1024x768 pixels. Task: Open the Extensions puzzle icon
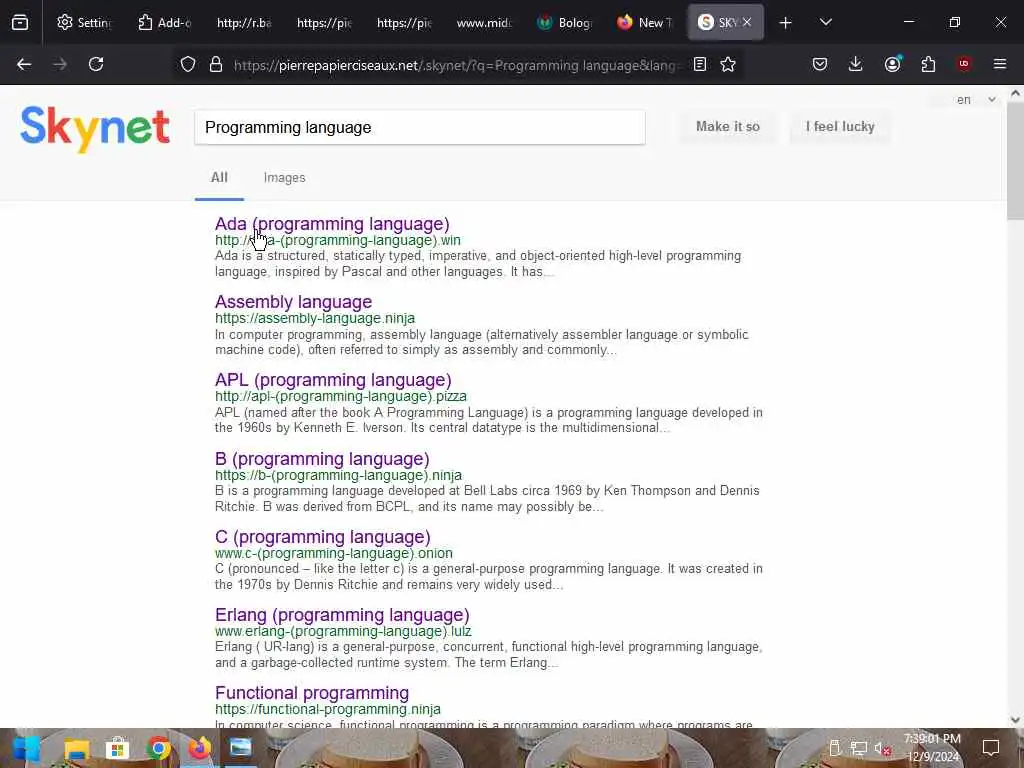pos(928,64)
